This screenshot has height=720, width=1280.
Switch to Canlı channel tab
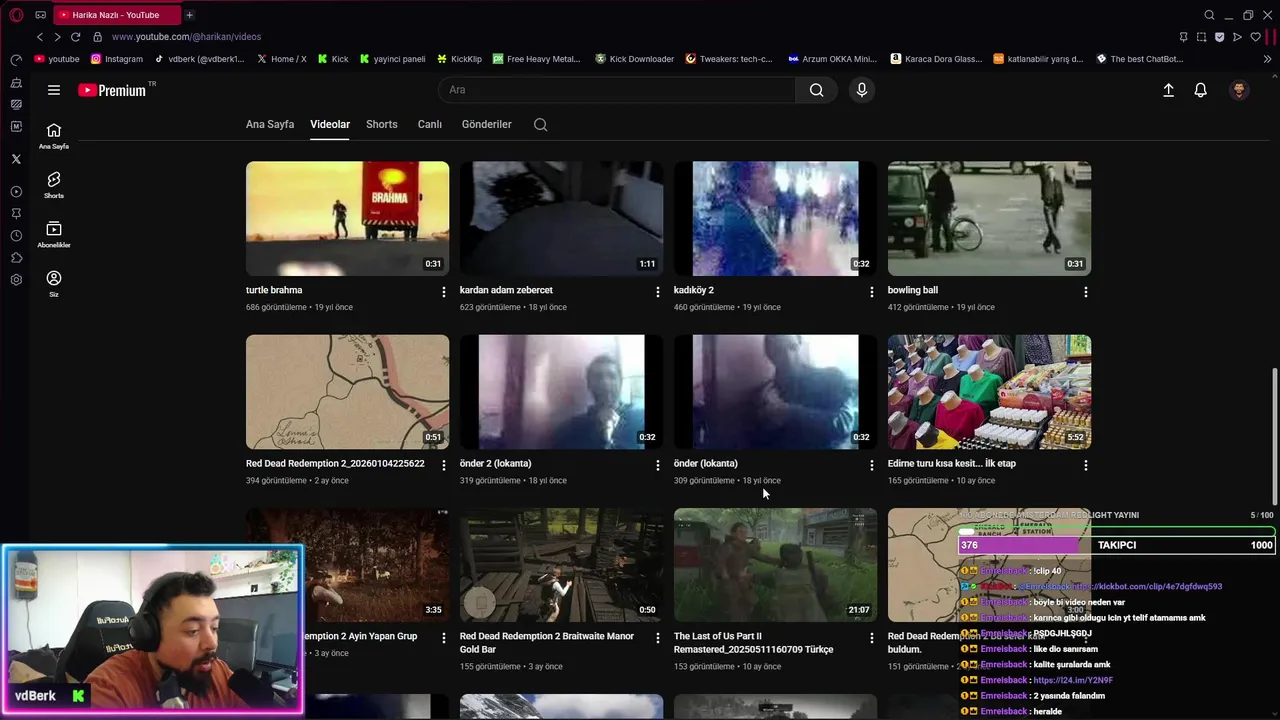click(x=430, y=125)
